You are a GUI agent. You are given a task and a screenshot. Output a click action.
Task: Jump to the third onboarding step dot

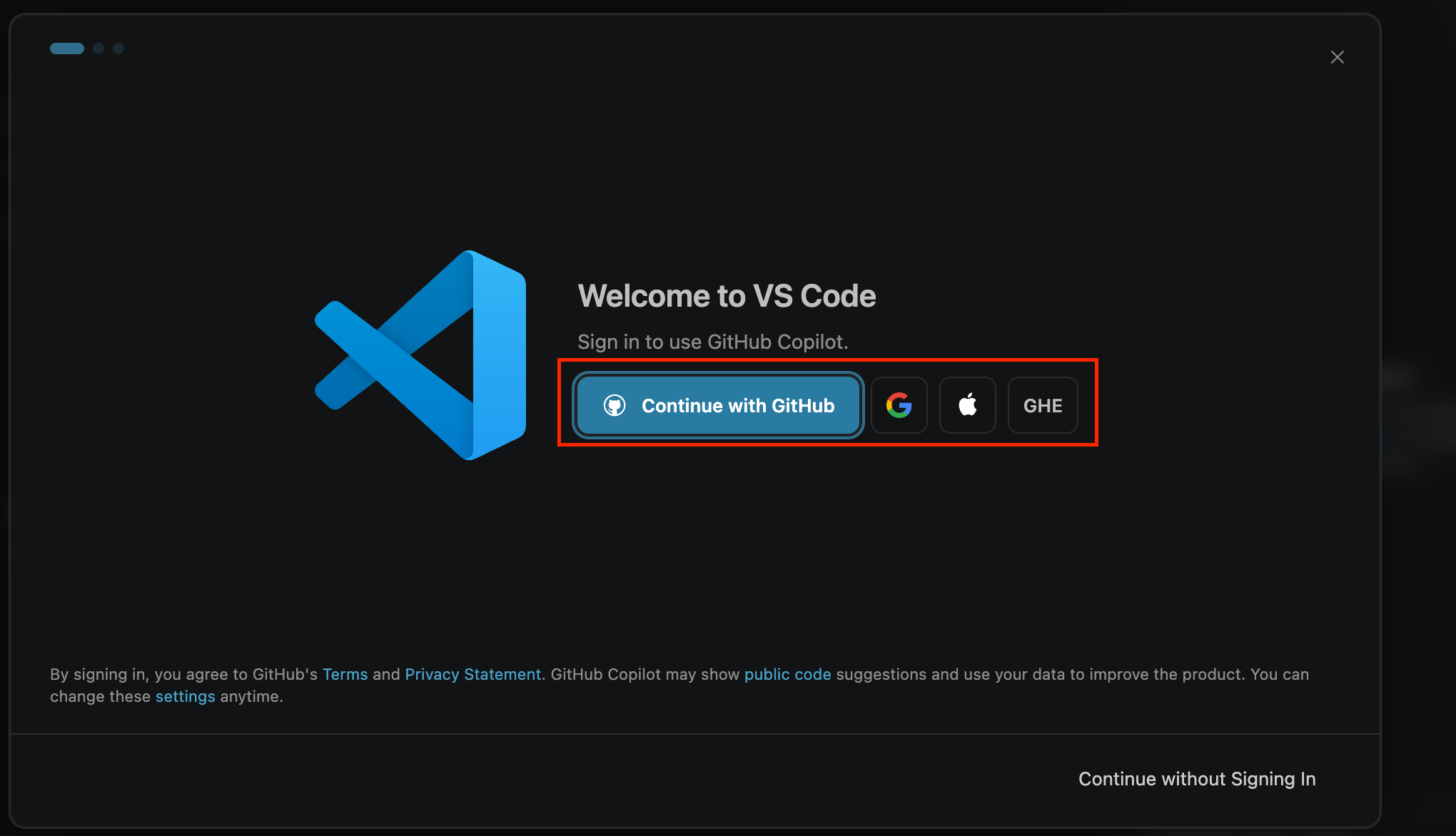[118, 49]
